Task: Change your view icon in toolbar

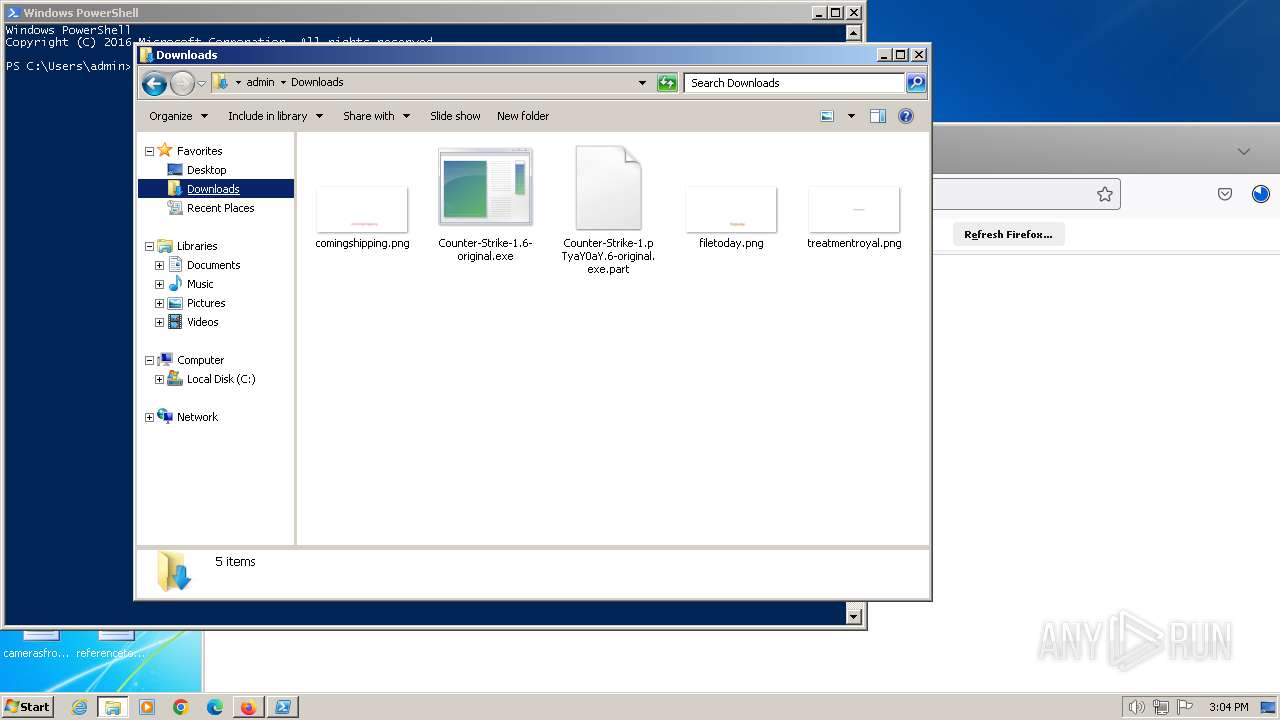Action: 827,116
